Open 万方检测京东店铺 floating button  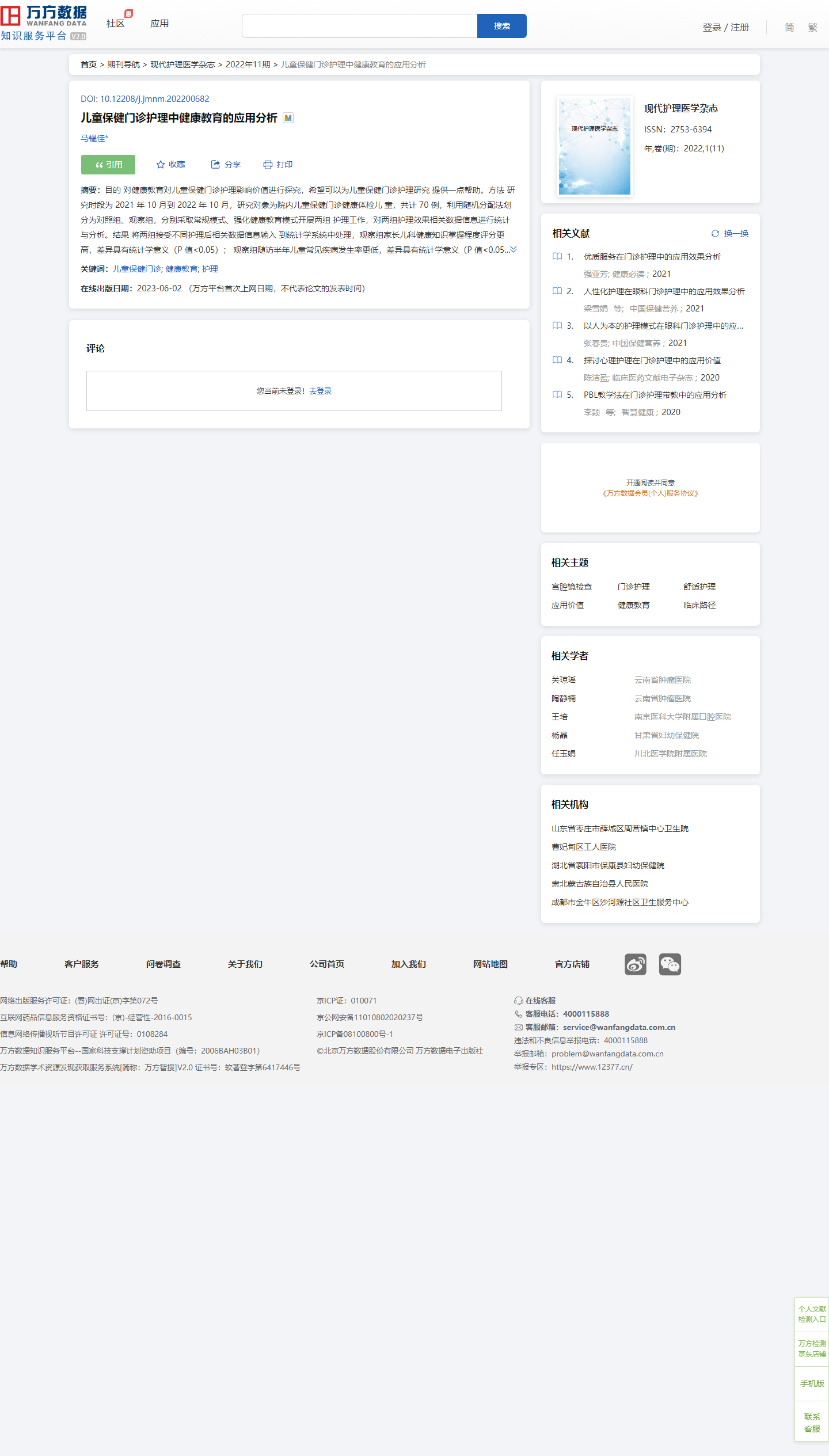click(x=812, y=1348)
